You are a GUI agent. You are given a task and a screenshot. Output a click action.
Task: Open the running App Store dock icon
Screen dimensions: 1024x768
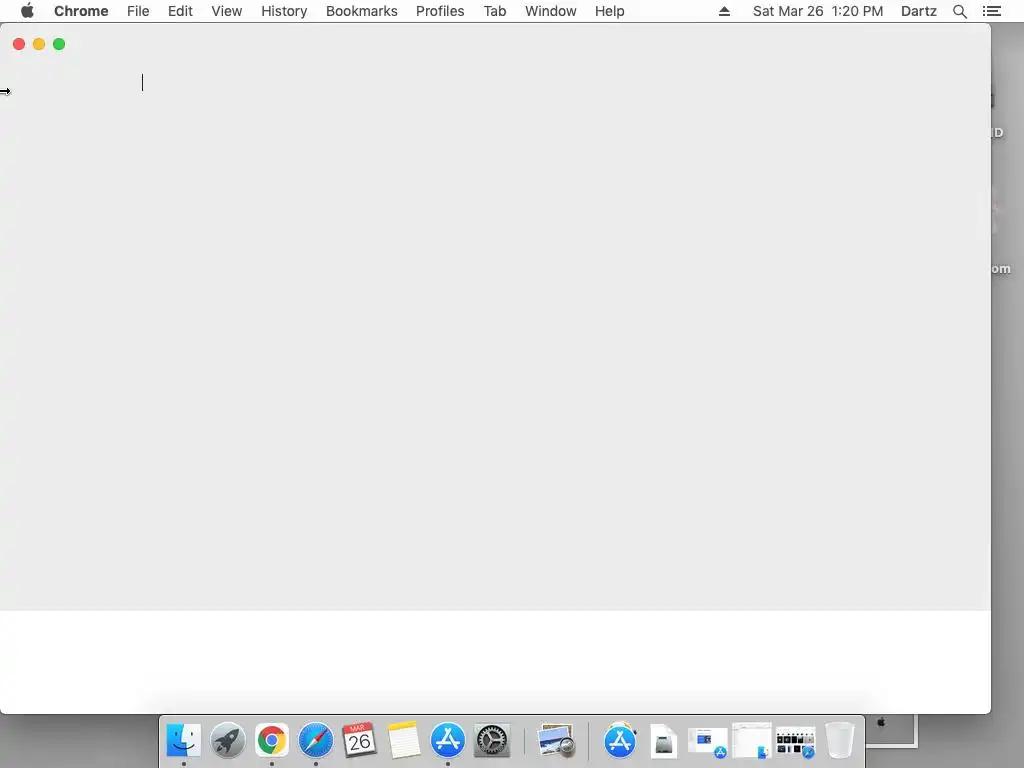coord(447,741)
